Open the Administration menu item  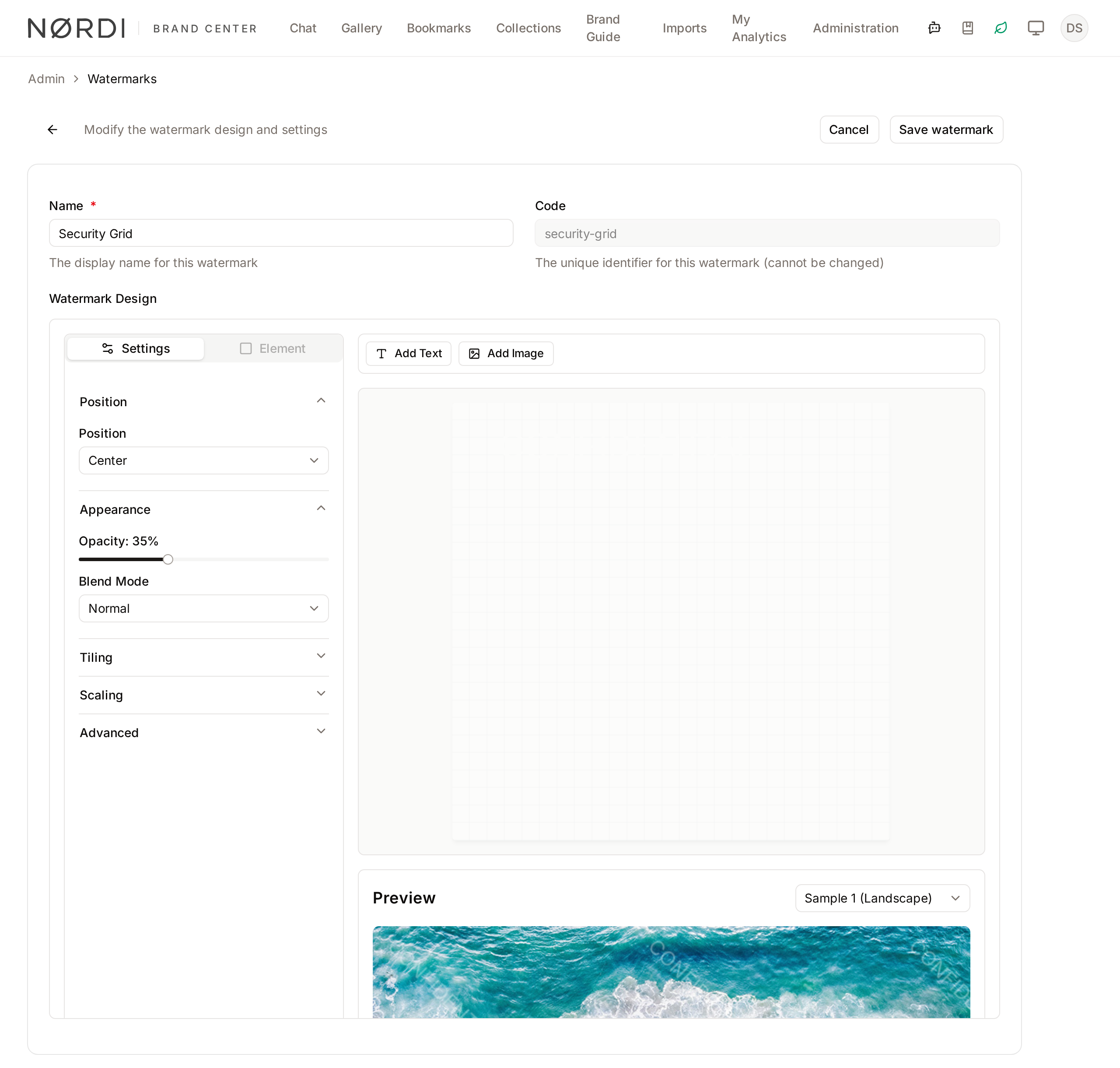tap(855, 28)
